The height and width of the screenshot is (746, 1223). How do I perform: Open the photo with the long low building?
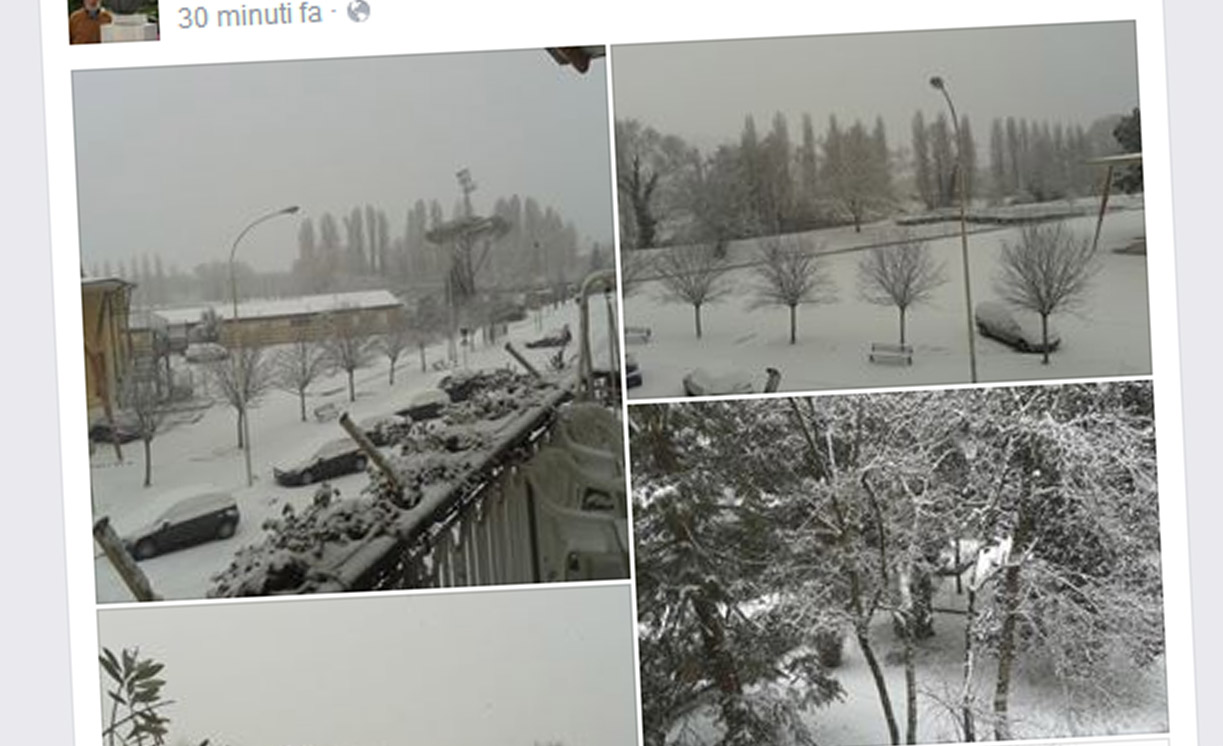pyautogui.click(x=350, y=325)
